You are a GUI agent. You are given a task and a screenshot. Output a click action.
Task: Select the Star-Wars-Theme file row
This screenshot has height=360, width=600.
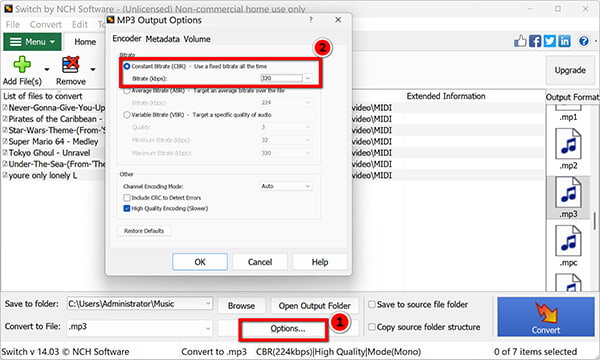click(x=54, y=130)
